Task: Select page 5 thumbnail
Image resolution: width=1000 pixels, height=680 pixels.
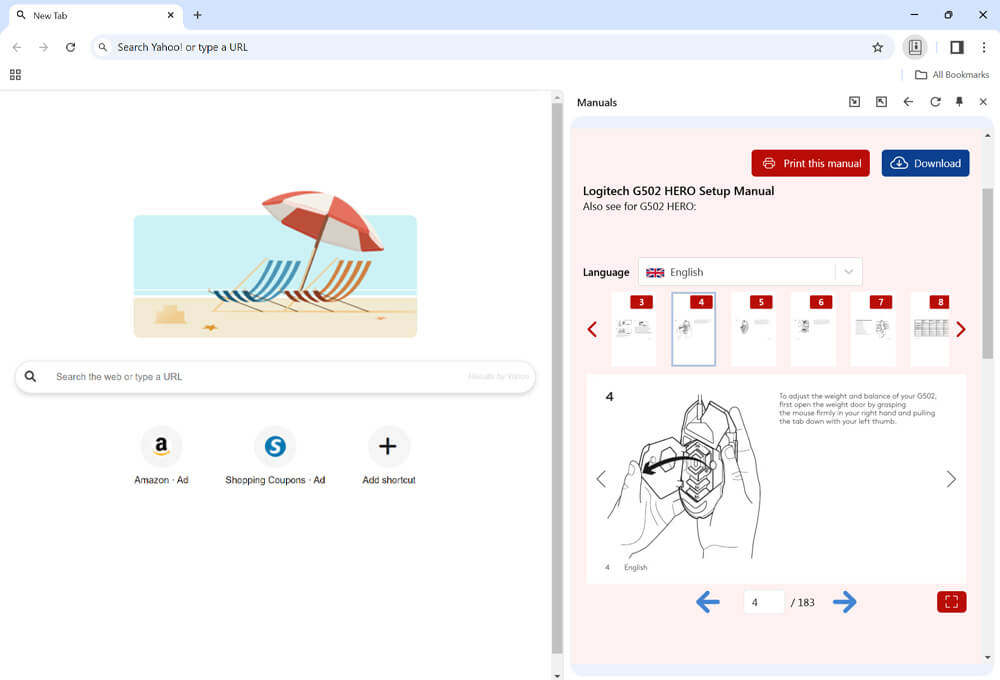Action: point(753,329)
